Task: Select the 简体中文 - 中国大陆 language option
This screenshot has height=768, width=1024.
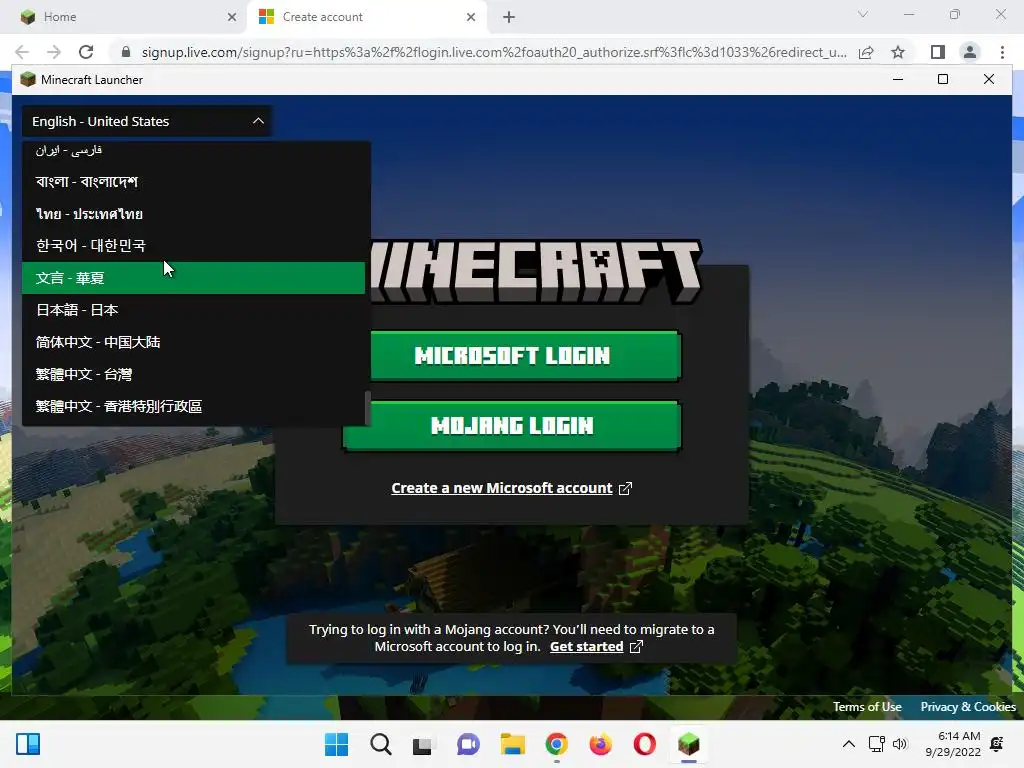Action: click(x=193, y=342)
